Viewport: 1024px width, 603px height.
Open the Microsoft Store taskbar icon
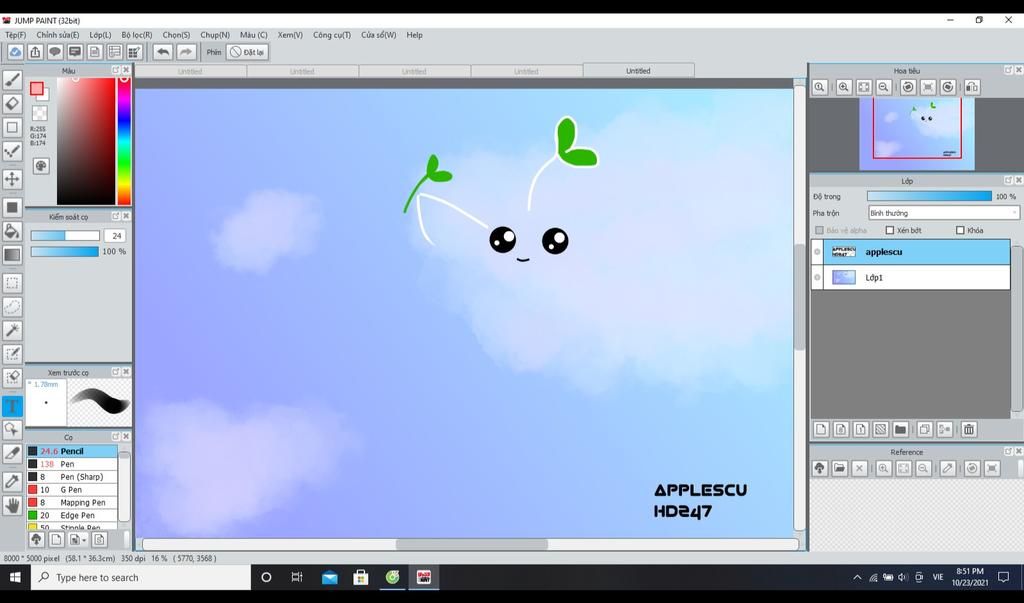tap(360, 577)
